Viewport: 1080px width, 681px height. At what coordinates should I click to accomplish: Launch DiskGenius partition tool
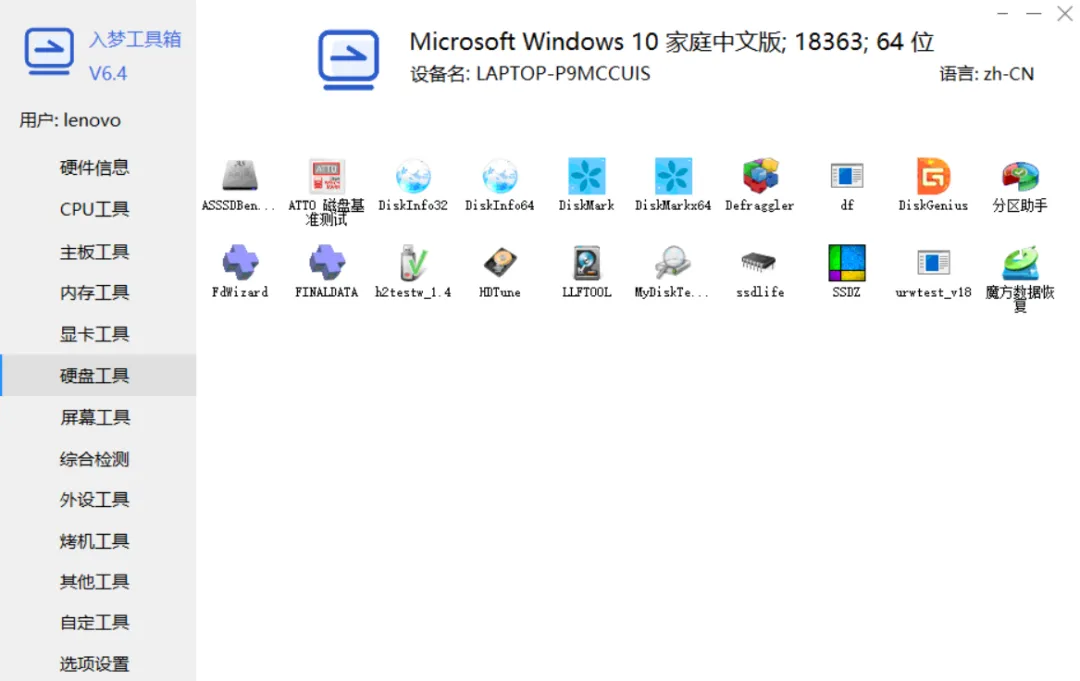933,185
